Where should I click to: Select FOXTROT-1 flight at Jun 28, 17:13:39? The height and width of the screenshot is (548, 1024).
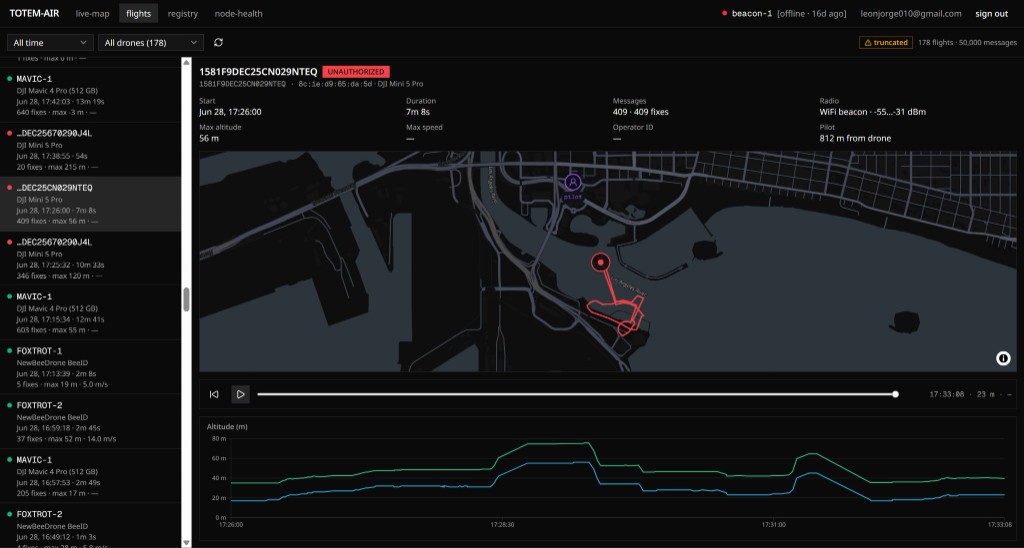(x=90, y=367)
